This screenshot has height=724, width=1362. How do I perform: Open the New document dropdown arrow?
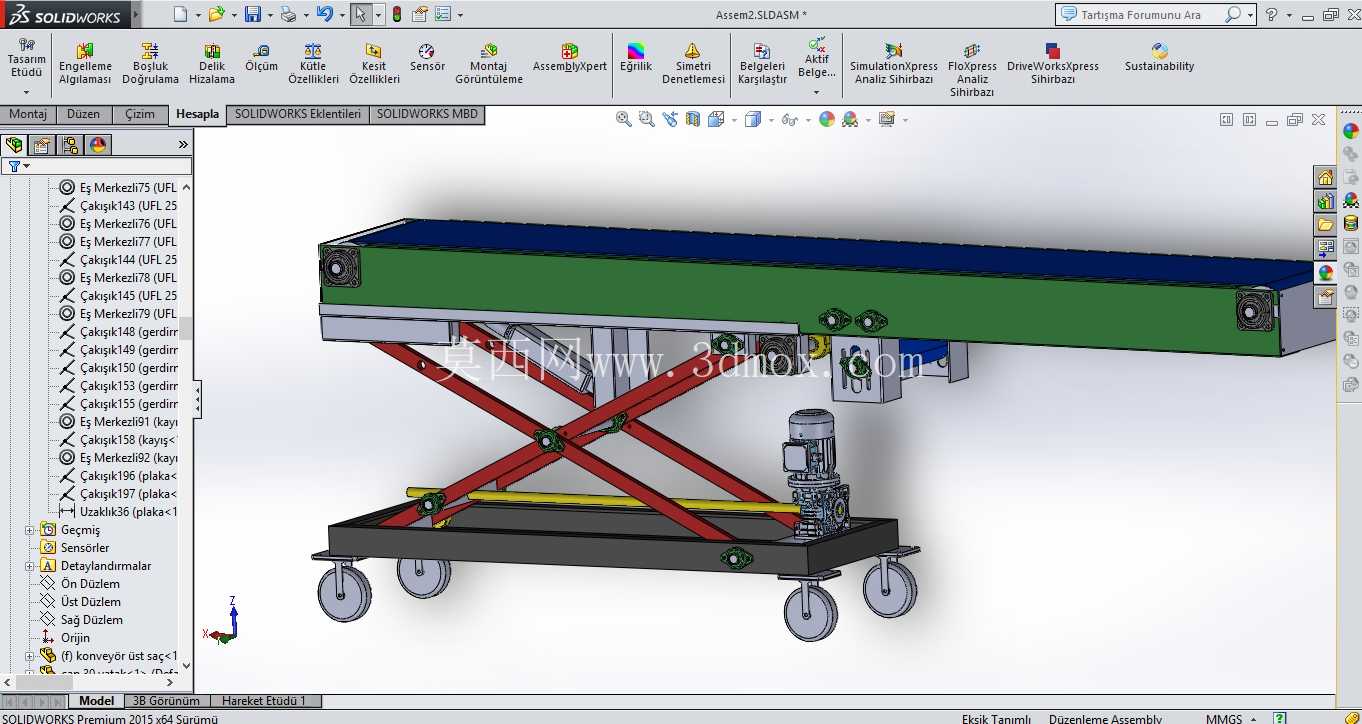point(198,15)
